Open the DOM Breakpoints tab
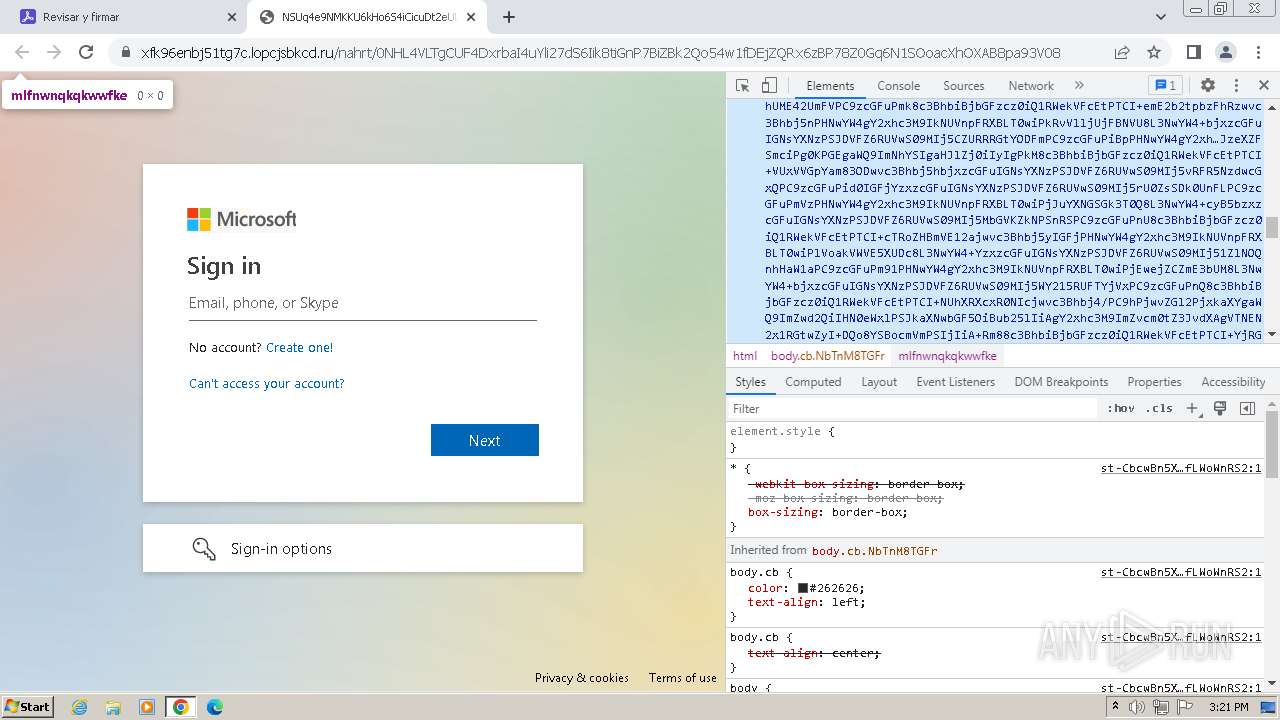 coord(1061,382)
